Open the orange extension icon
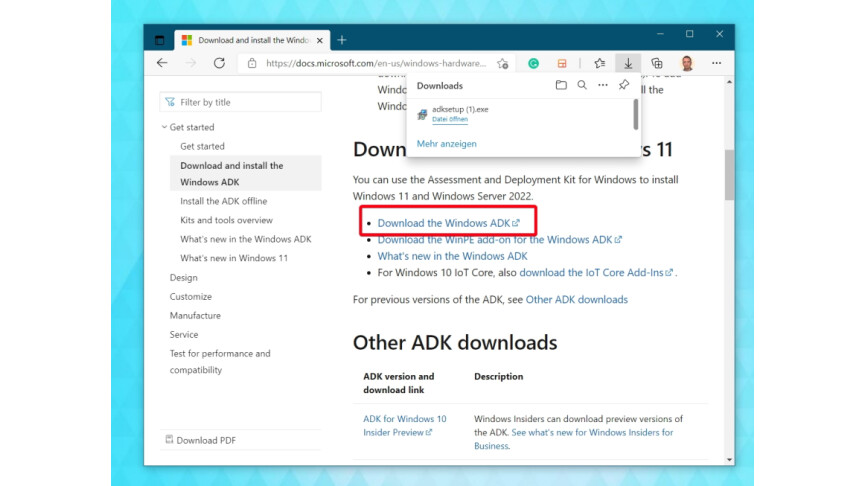 [x=562, y=63]
